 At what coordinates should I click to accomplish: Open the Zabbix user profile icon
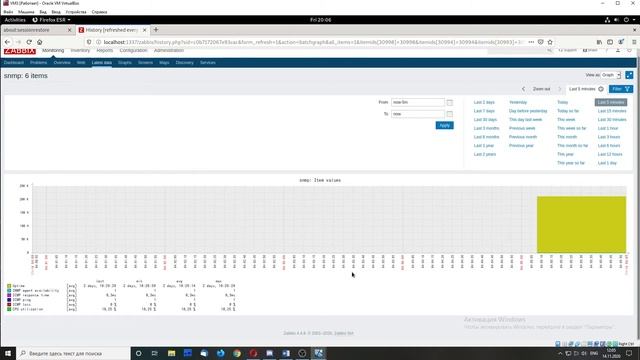pyautogui.click(x=618, y=50)
